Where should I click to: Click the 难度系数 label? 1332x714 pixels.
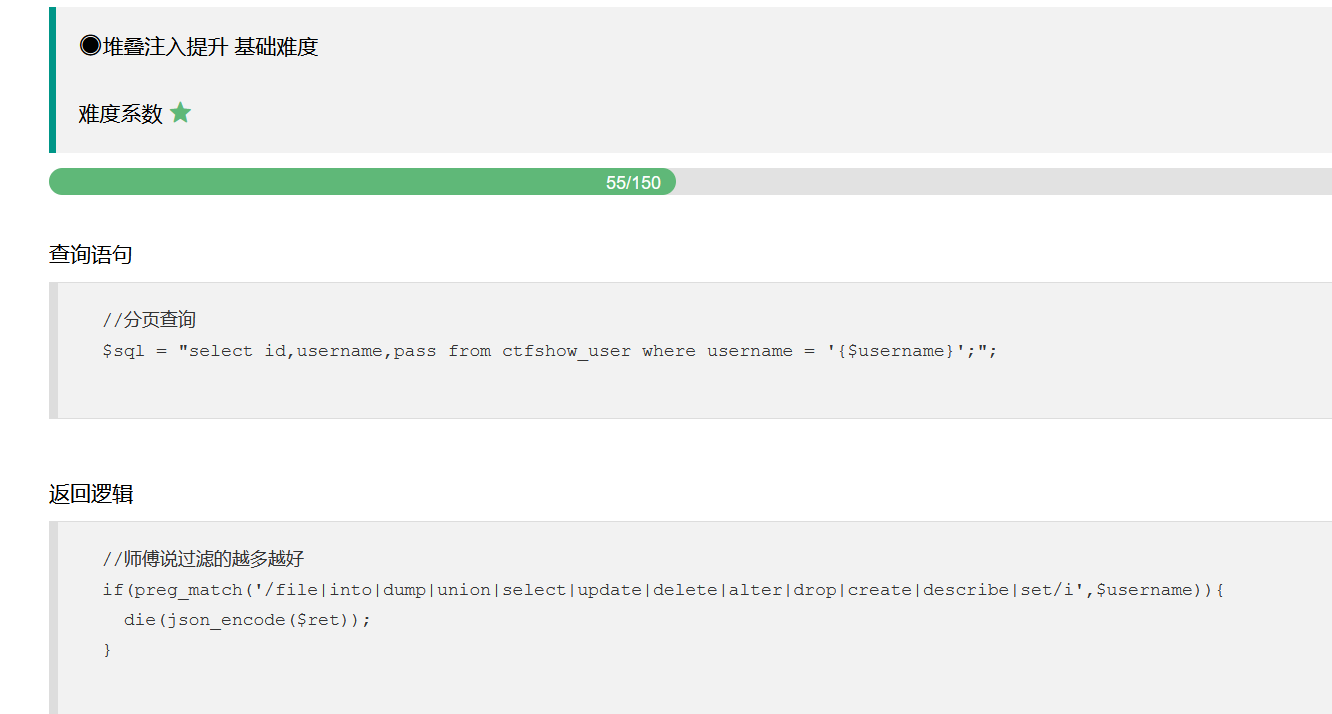121,114
